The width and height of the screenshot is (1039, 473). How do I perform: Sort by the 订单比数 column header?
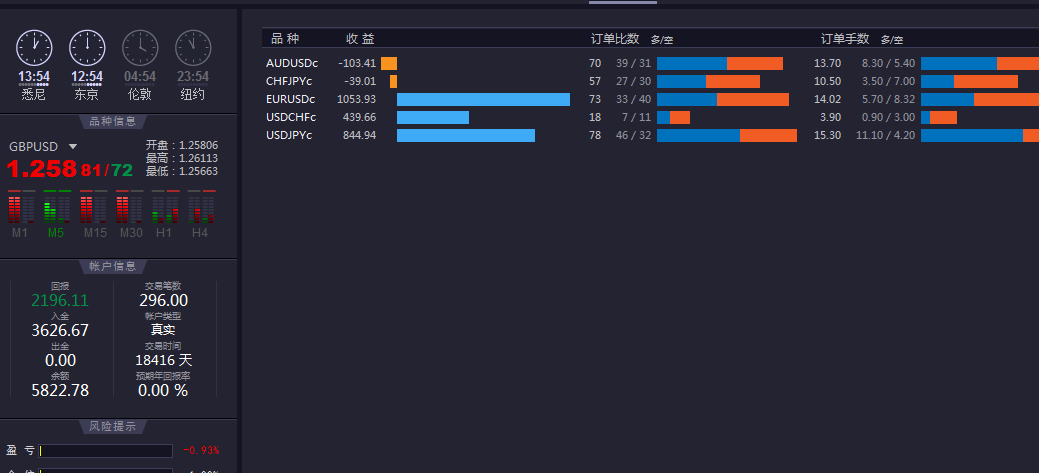(615, 39)
